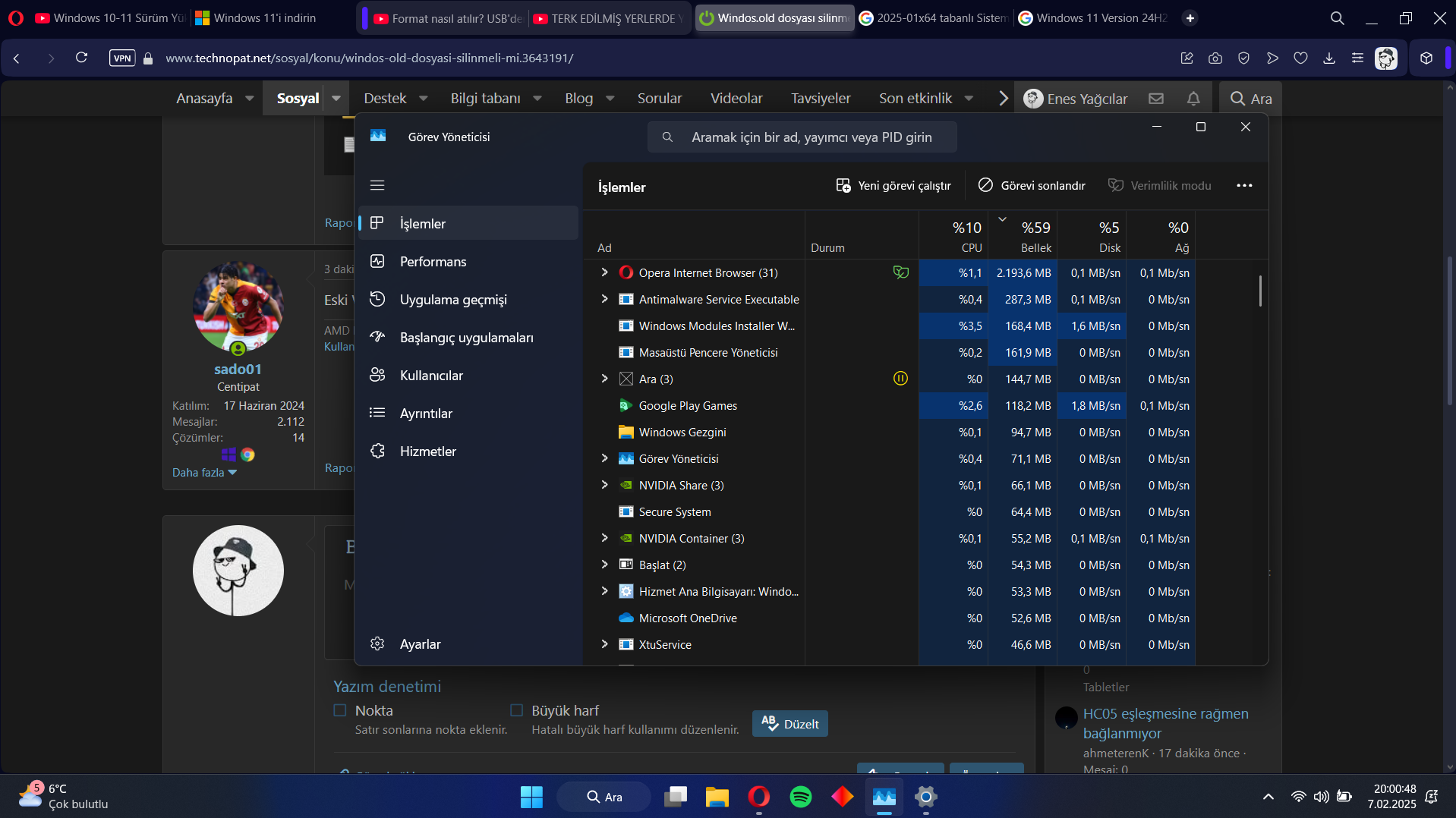1456x818 pixels.
Task: Click the Windows Gezgini folder icon
Action: (626, 432)
